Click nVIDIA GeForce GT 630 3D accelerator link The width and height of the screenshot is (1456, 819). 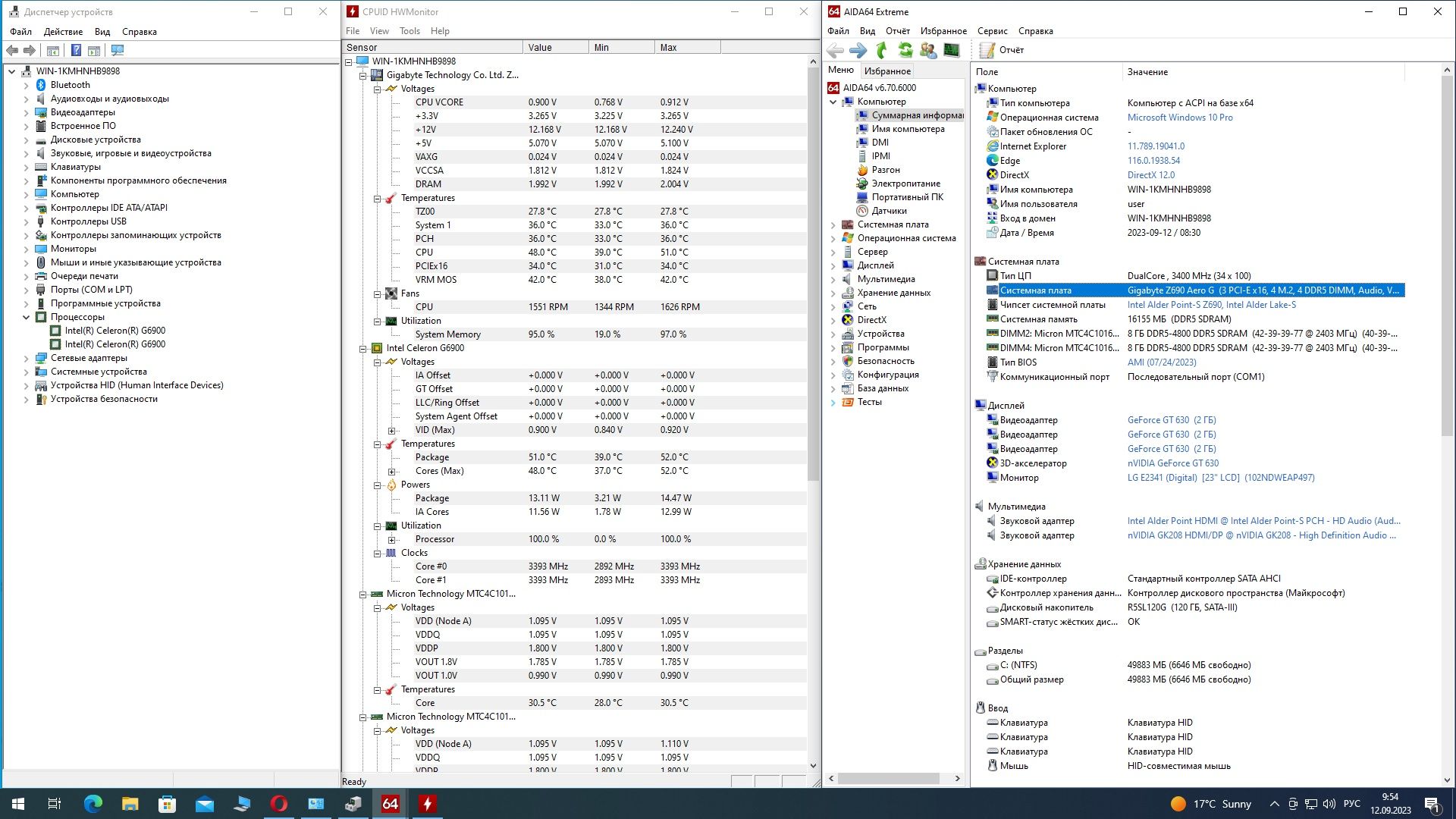pyautogui.click(x=1172, y=463)
